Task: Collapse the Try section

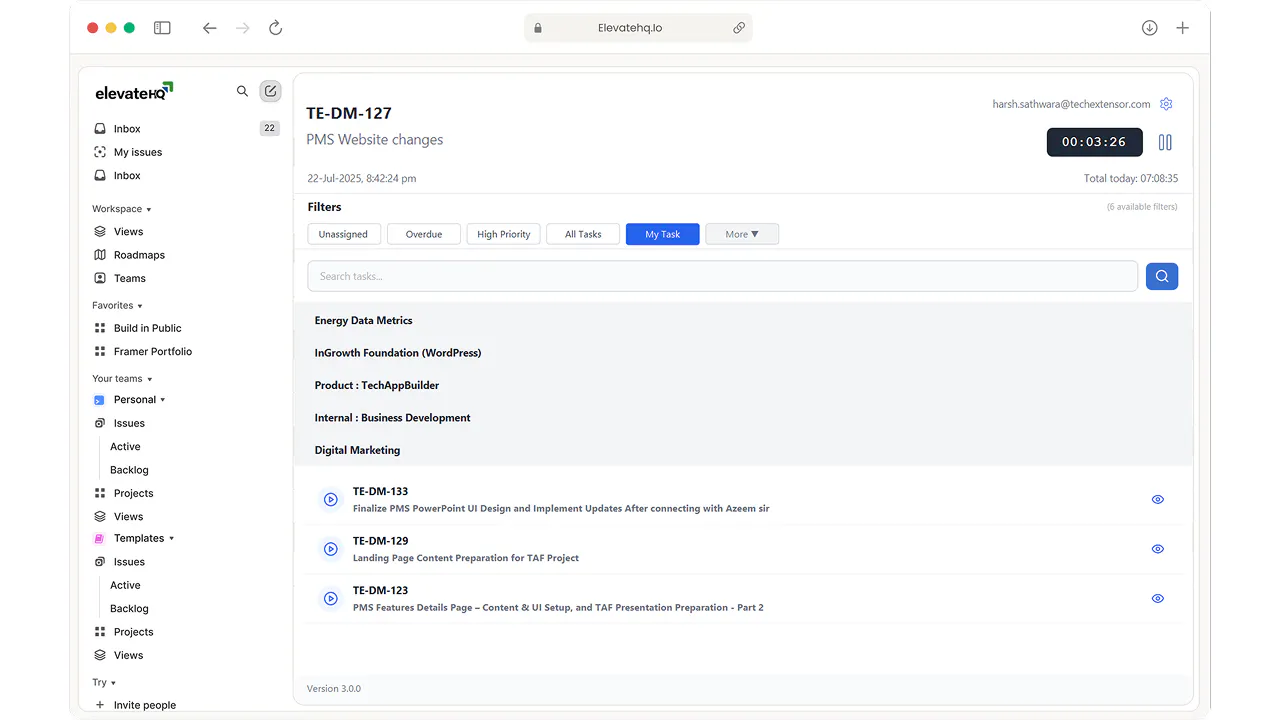Action: tap(104, 682)
